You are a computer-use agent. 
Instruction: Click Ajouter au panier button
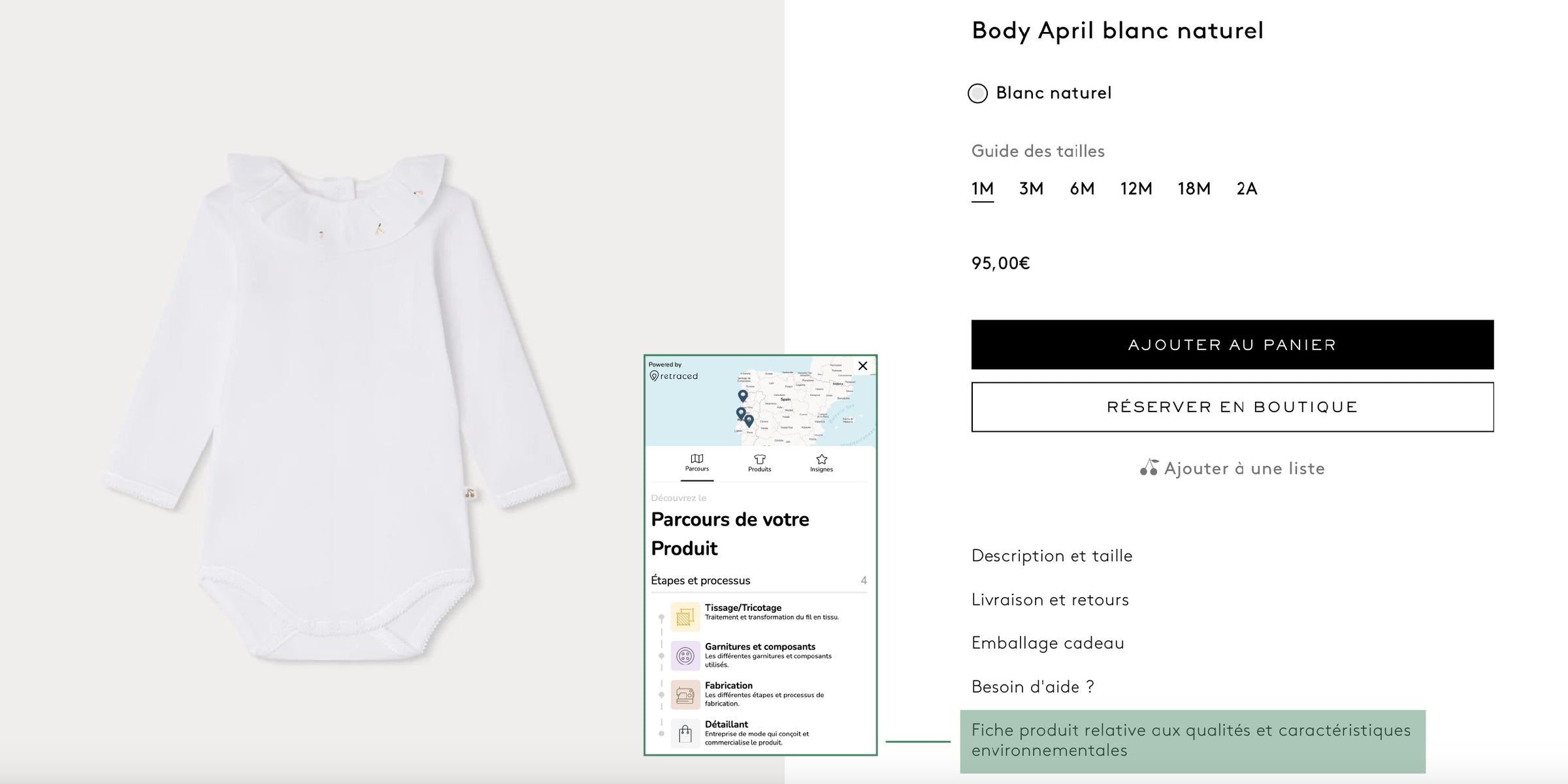click(x=1232, y=345)
